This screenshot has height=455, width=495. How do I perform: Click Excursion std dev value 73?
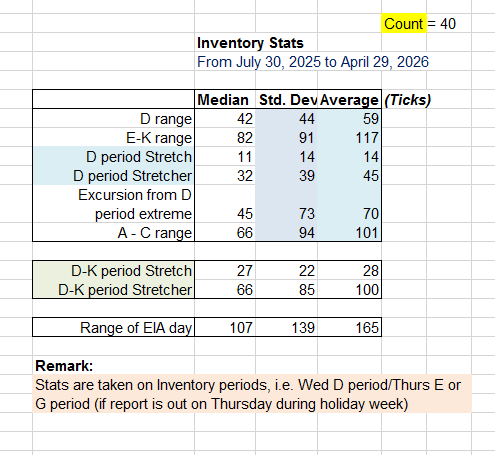click(x=286, y=213)
